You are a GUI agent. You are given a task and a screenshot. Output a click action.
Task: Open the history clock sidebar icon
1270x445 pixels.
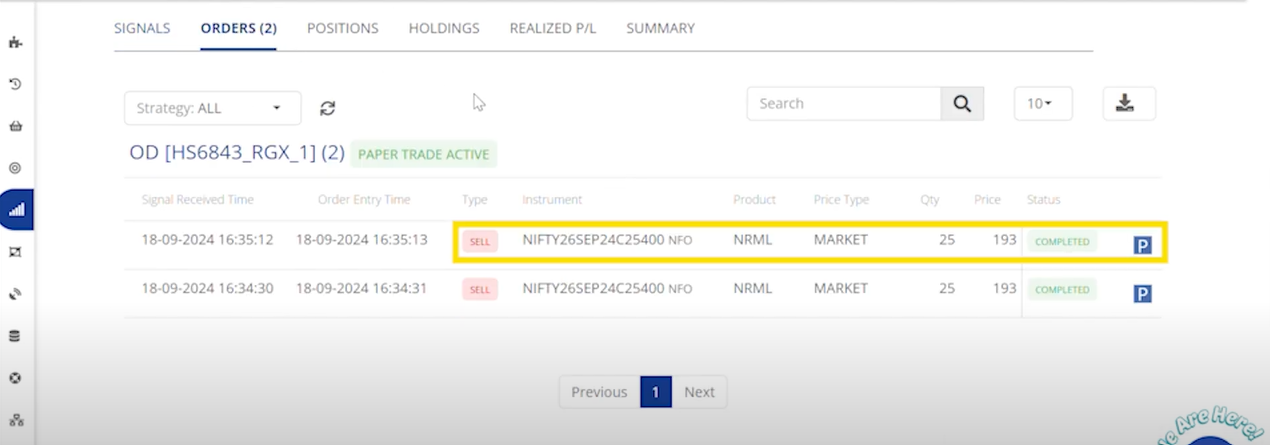[x=16, y=84]
